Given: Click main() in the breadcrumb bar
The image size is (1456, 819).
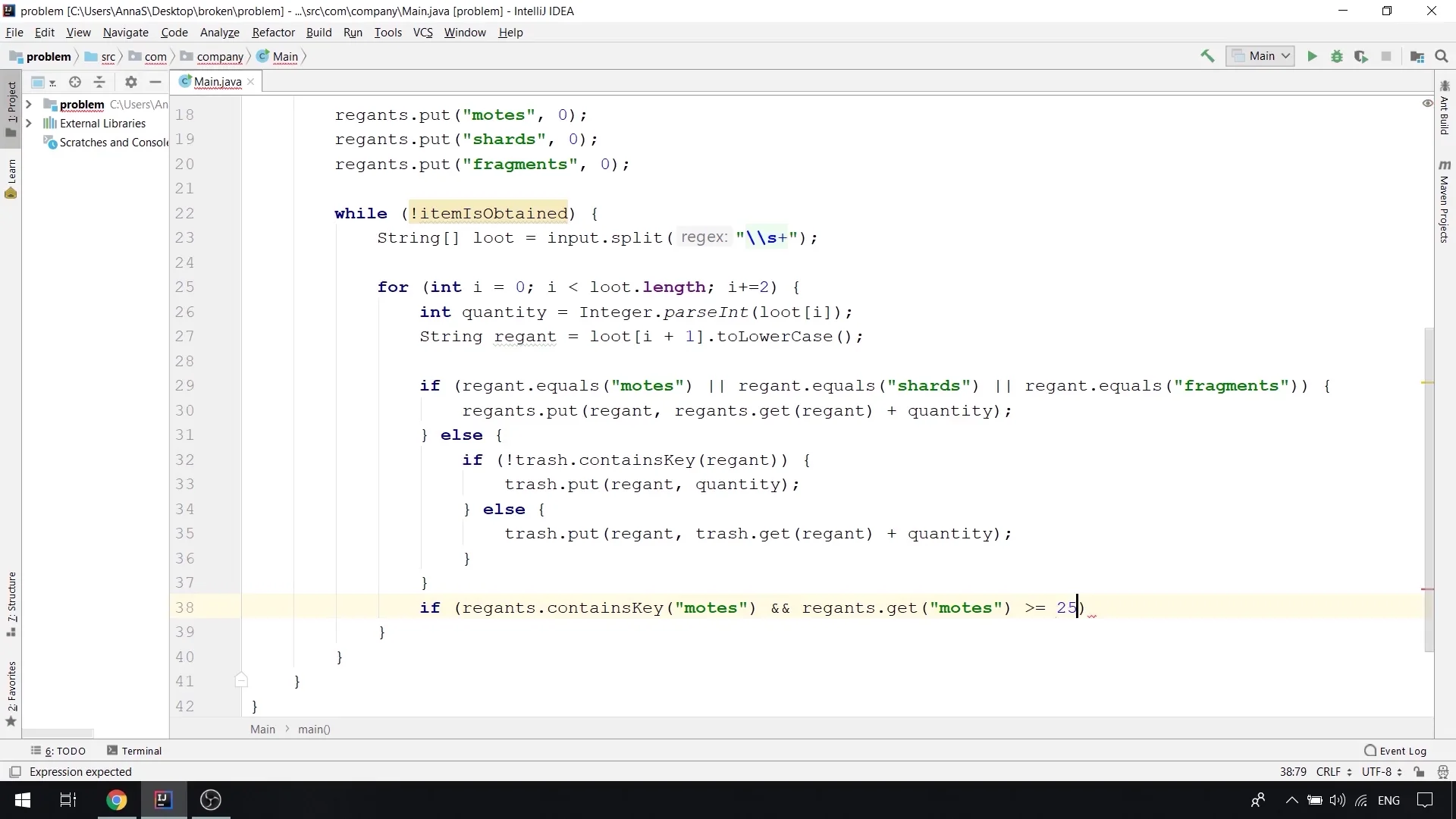Looking at the screenshot, I should pos(314,729).
